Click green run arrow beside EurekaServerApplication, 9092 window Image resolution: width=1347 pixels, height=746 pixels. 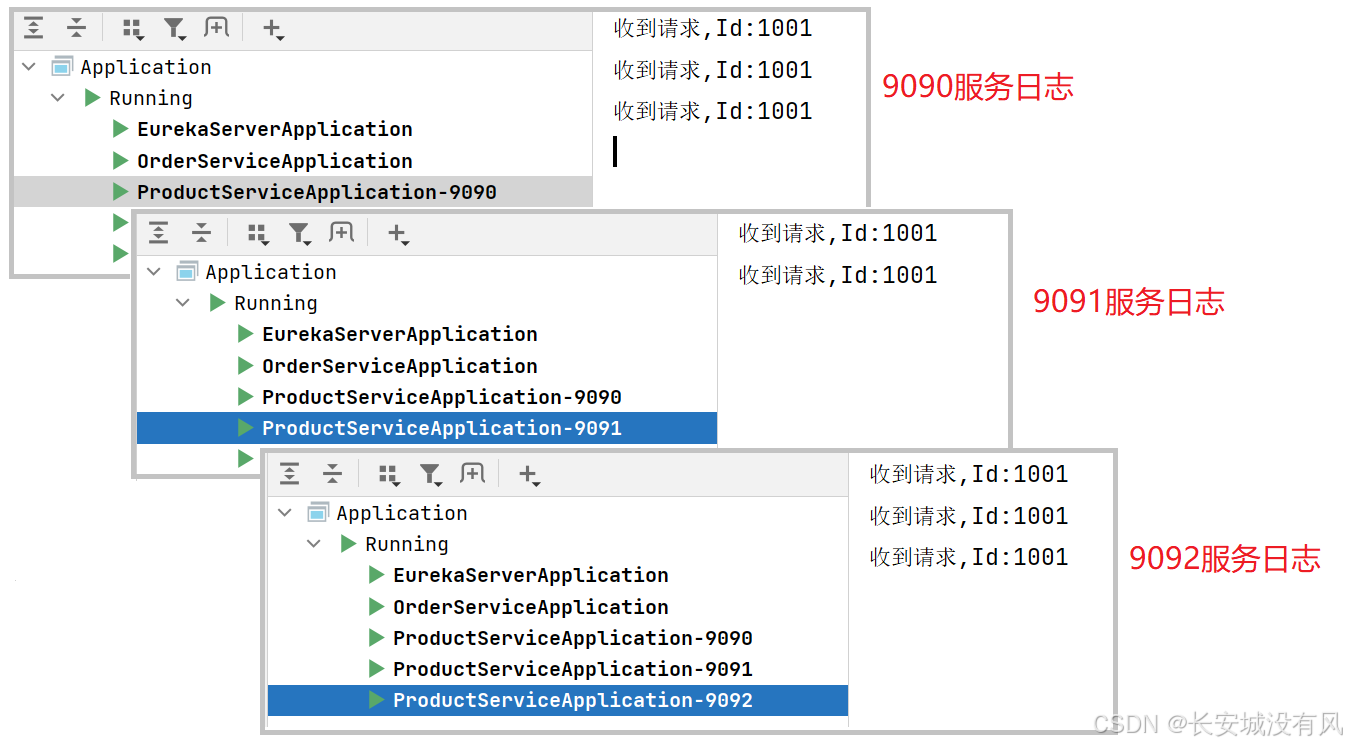tap(376, 575)
